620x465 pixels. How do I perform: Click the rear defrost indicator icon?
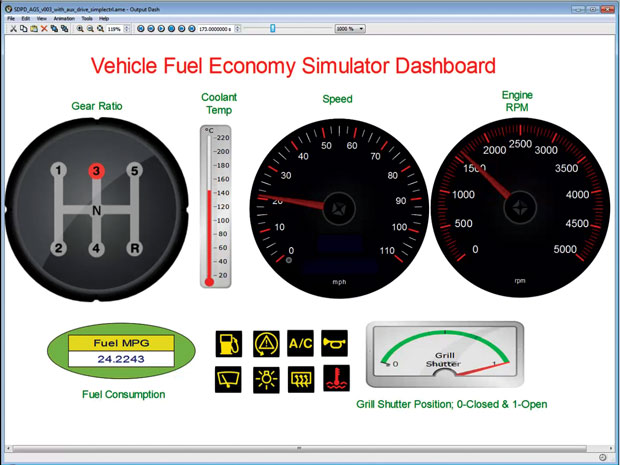(301, 380)
